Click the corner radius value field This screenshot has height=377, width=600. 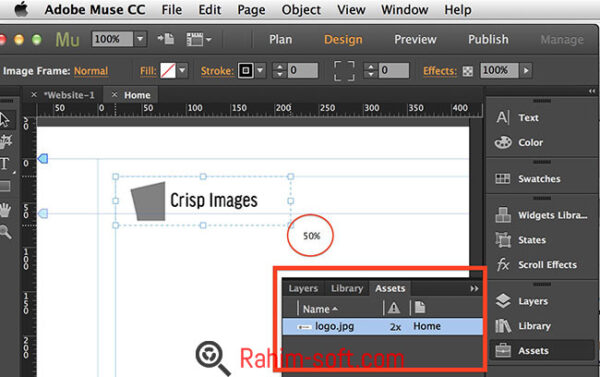394,70
